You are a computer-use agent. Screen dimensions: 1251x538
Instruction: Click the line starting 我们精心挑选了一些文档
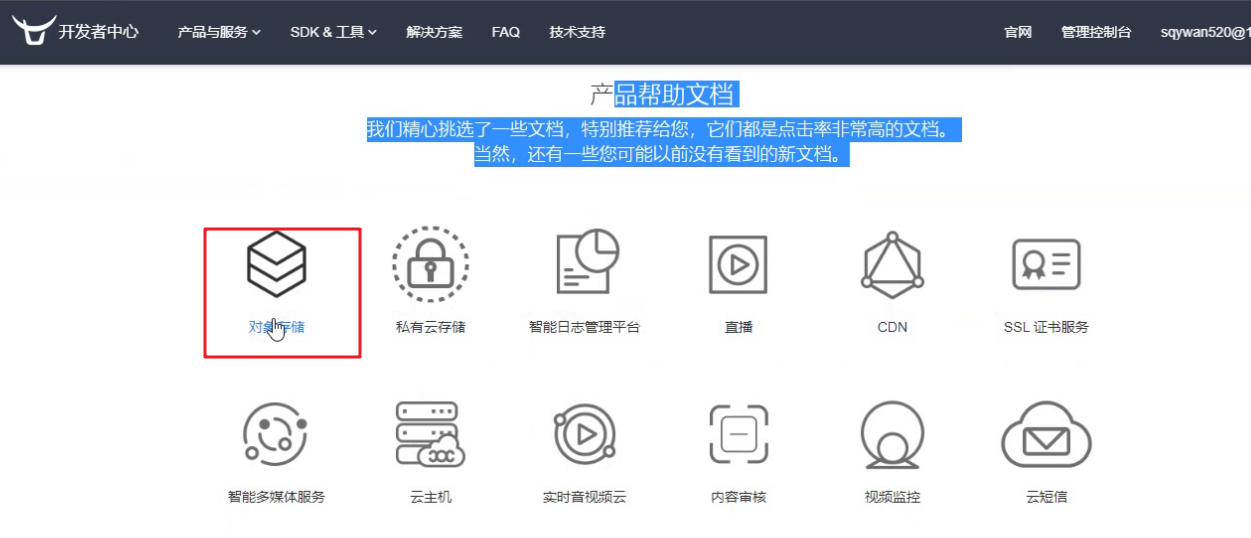pos(663,130)
